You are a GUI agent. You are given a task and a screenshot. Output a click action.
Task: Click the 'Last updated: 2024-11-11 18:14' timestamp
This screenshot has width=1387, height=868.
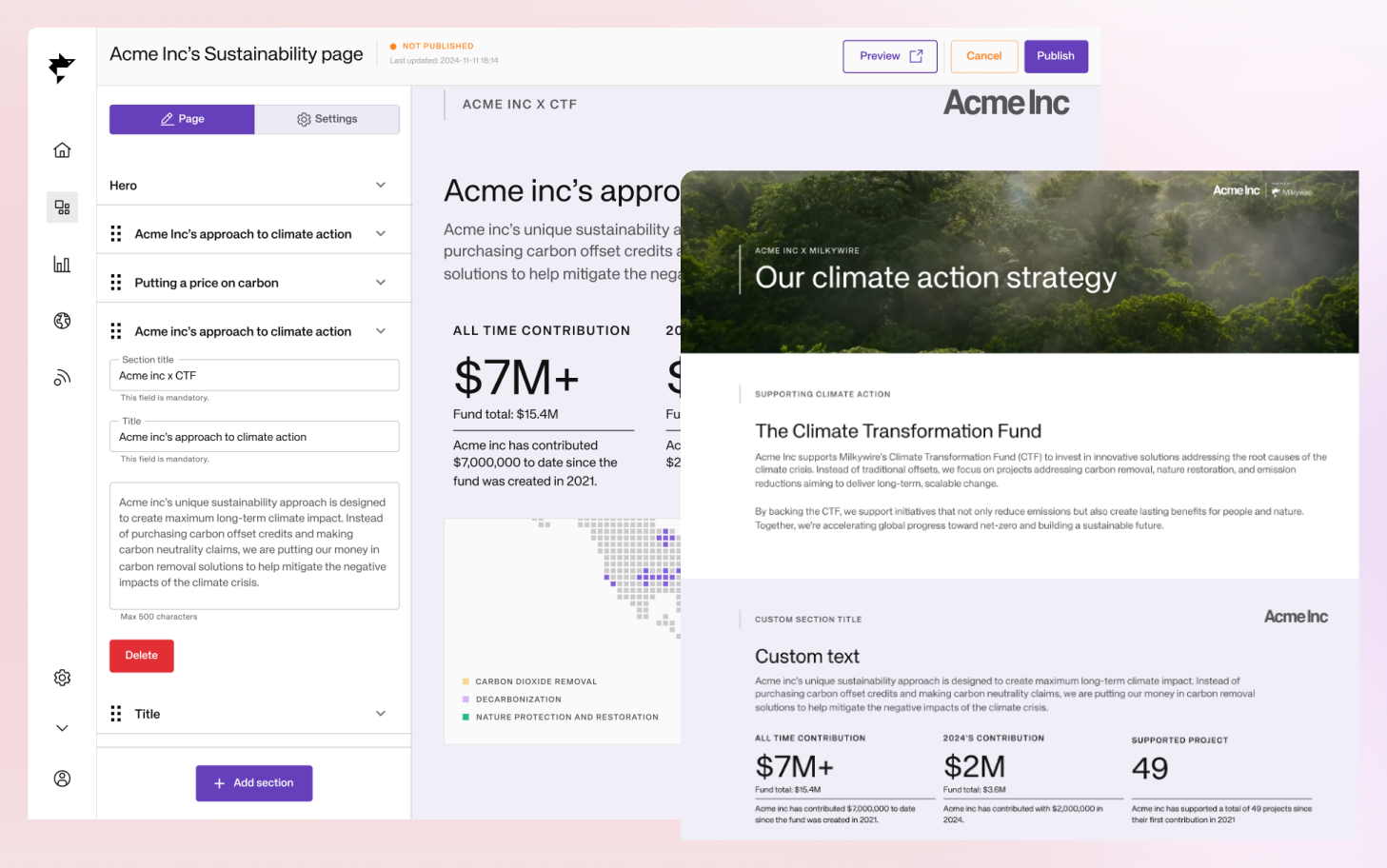pos(445,61)
